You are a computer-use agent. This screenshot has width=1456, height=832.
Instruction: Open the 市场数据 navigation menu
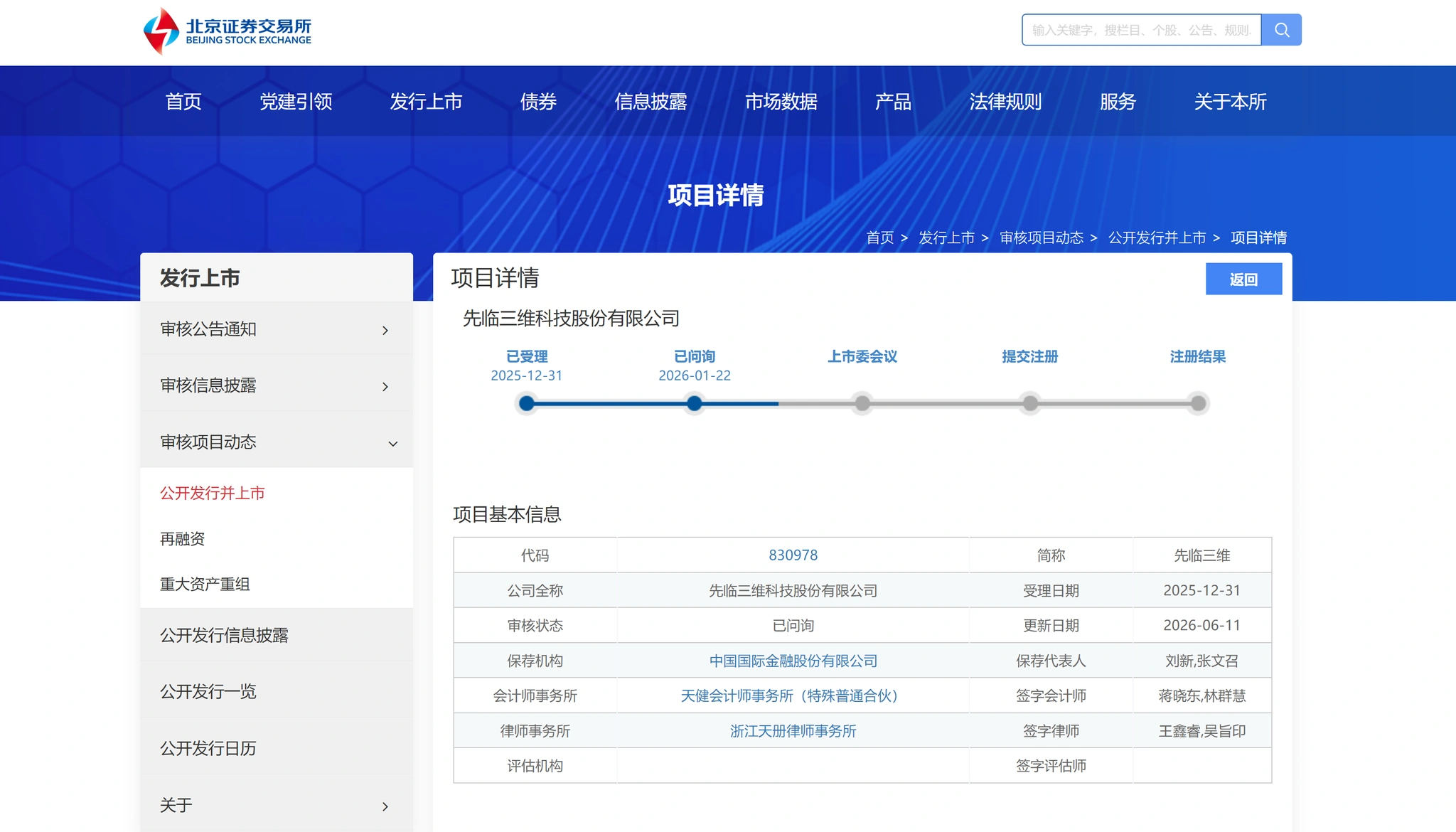pyautogui.click(x=781, y=102)
